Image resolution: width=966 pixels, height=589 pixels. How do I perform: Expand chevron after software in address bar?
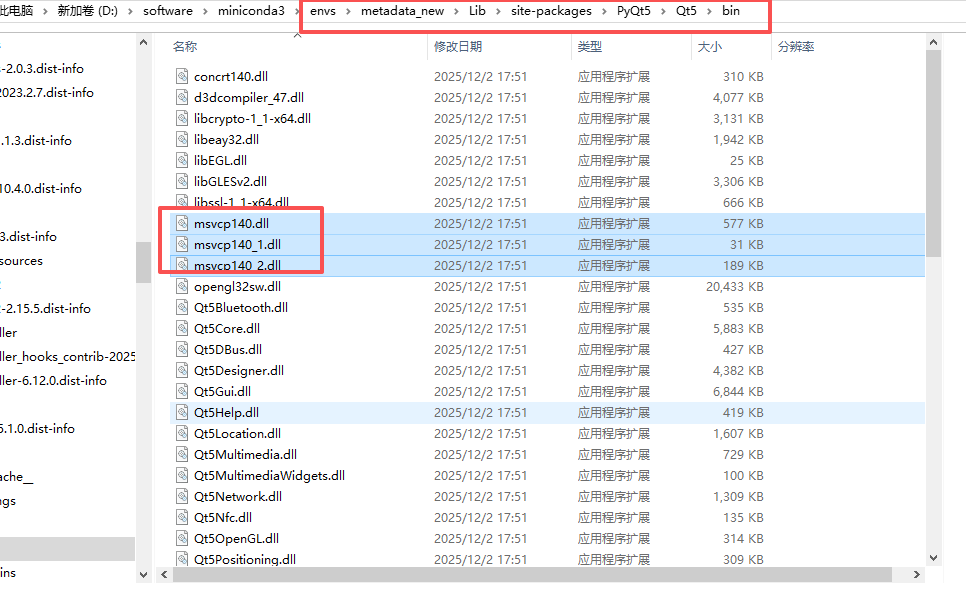[205, 12]
